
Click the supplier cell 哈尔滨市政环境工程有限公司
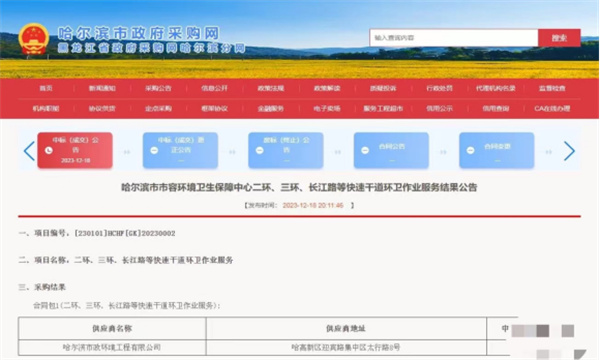pyautogui.click(x=112, y=347)
